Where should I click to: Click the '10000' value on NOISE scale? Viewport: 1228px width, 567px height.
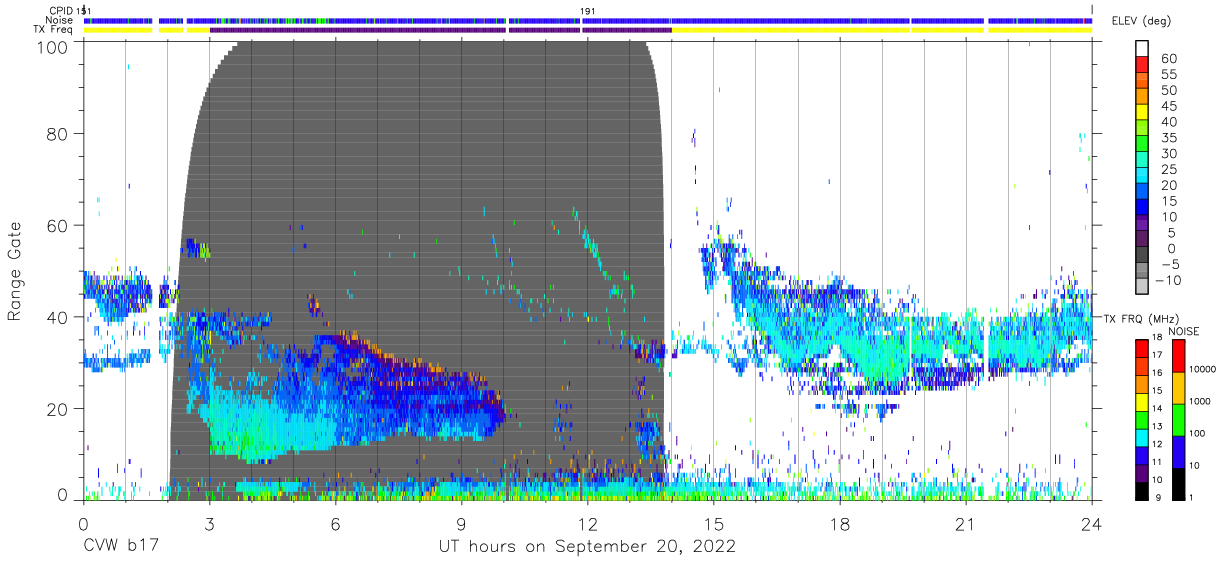click(x=1204, y=369)
